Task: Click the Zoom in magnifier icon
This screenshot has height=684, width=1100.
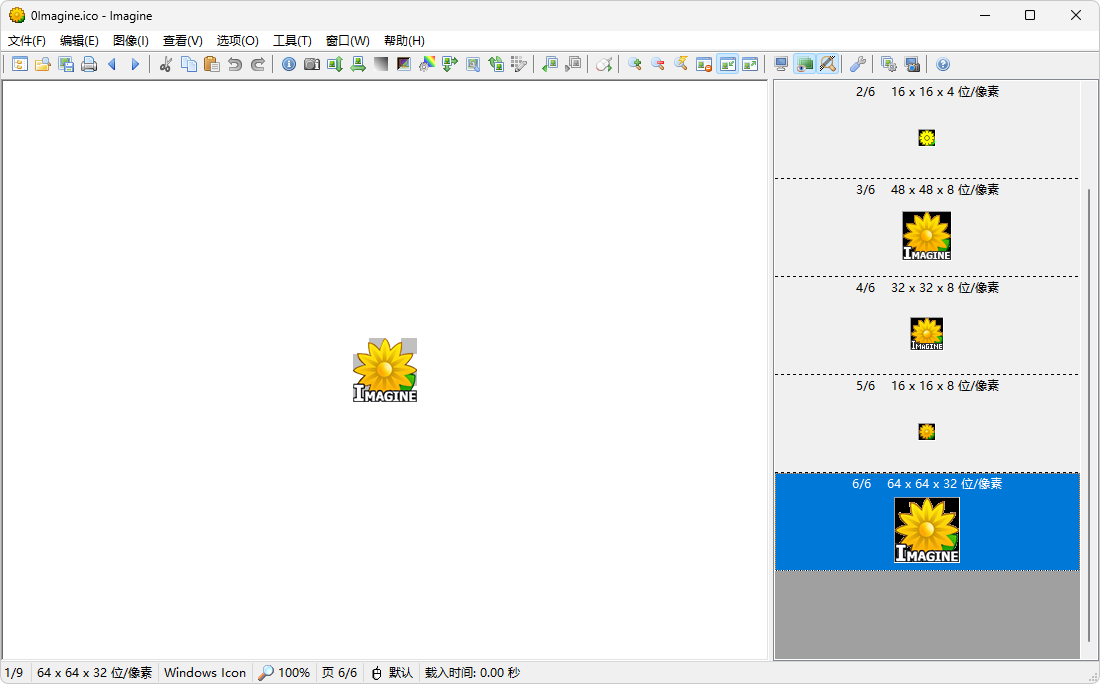Action: click(635, 65)
